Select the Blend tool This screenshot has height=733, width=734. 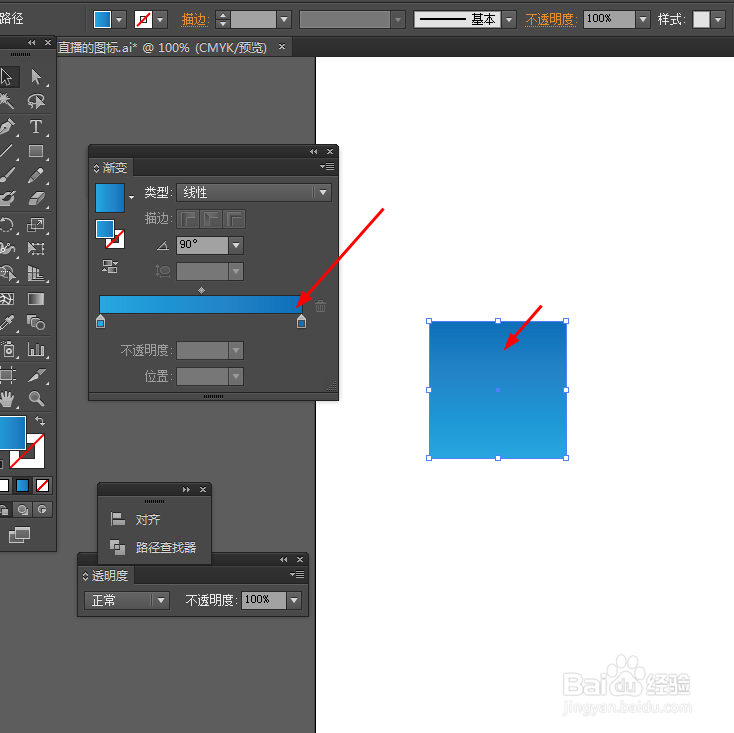click(36, 323)
